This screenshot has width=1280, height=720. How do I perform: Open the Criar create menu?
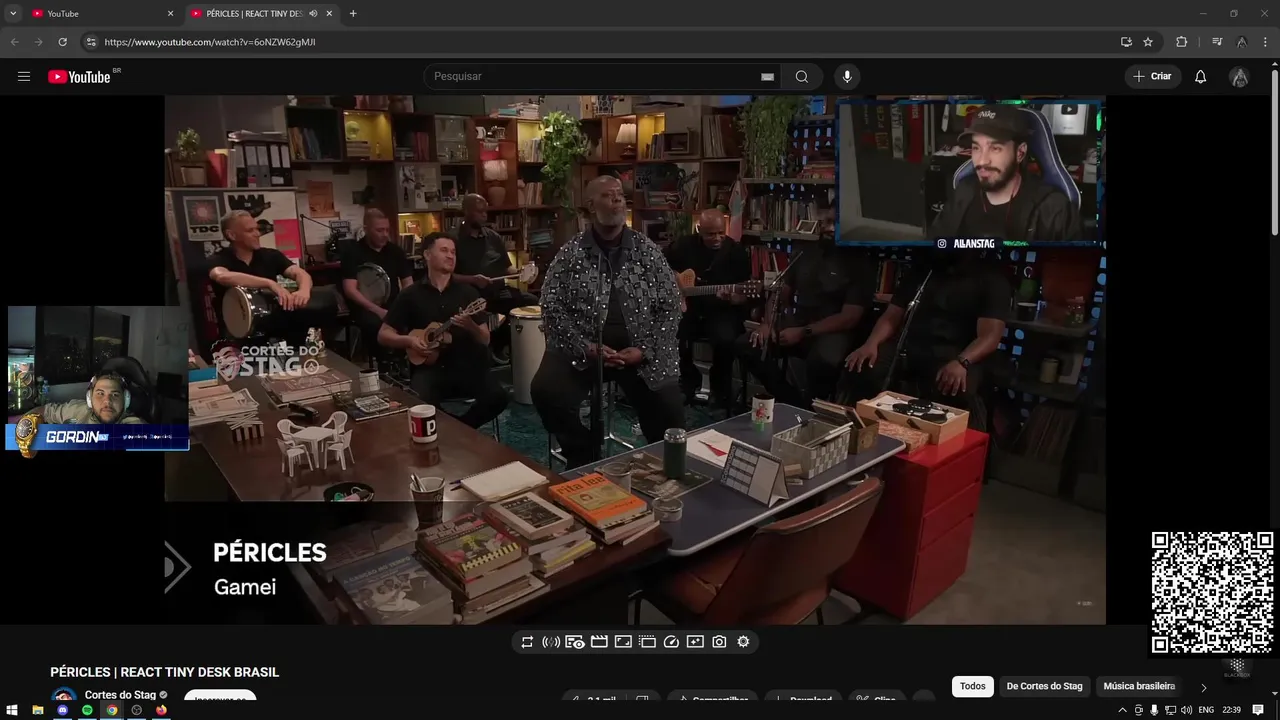(x=1152, y=76)
